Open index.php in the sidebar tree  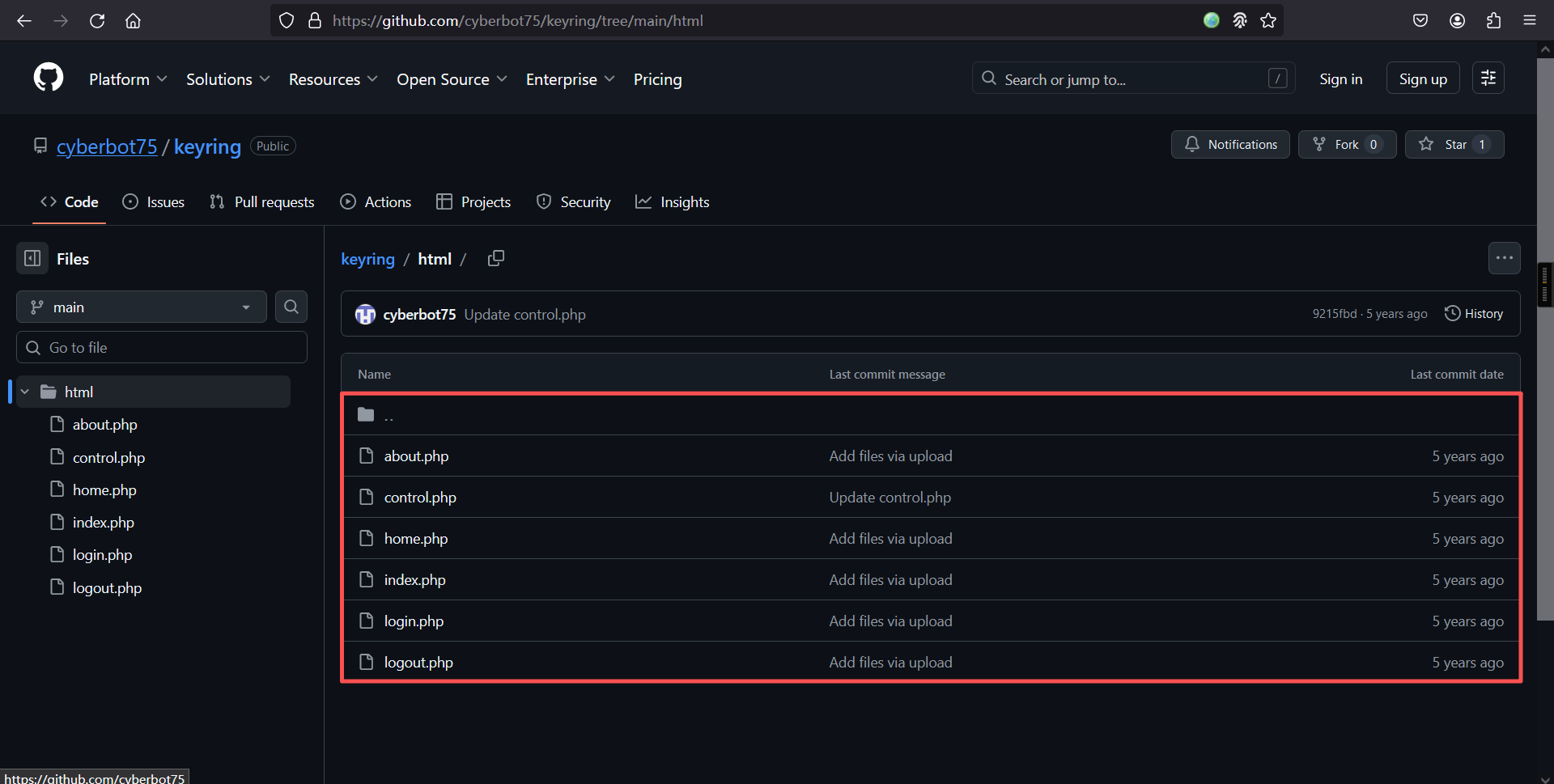coord(104,522)
